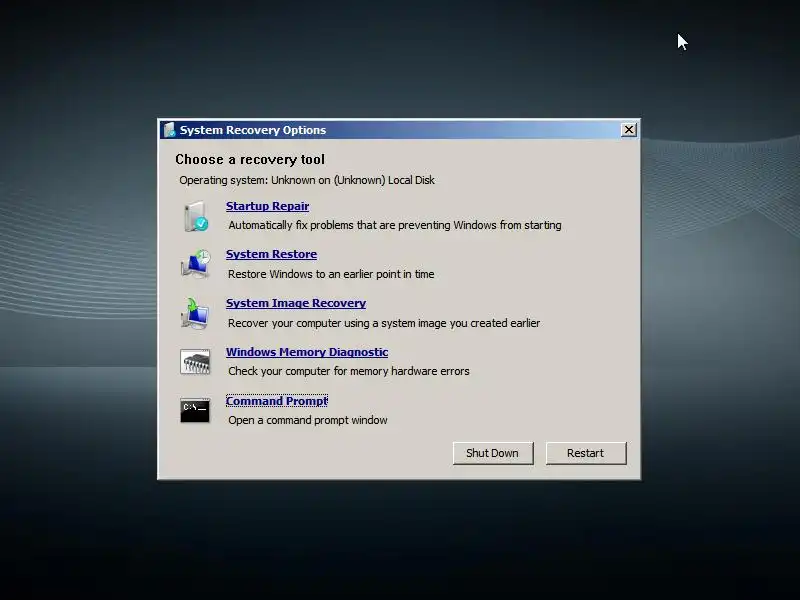Click 'Check your computer for memory hardware errors' text
The image size is (800, 600).
coord(349,371)
